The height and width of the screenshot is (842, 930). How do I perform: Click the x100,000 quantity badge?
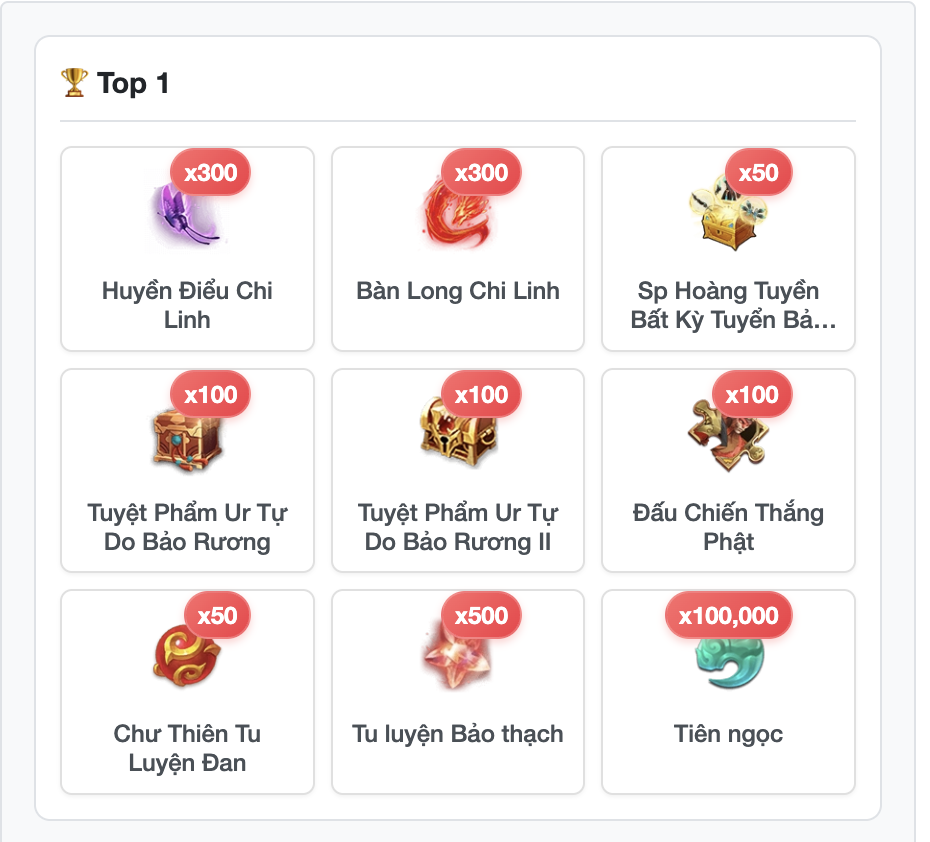click(728, 615)
